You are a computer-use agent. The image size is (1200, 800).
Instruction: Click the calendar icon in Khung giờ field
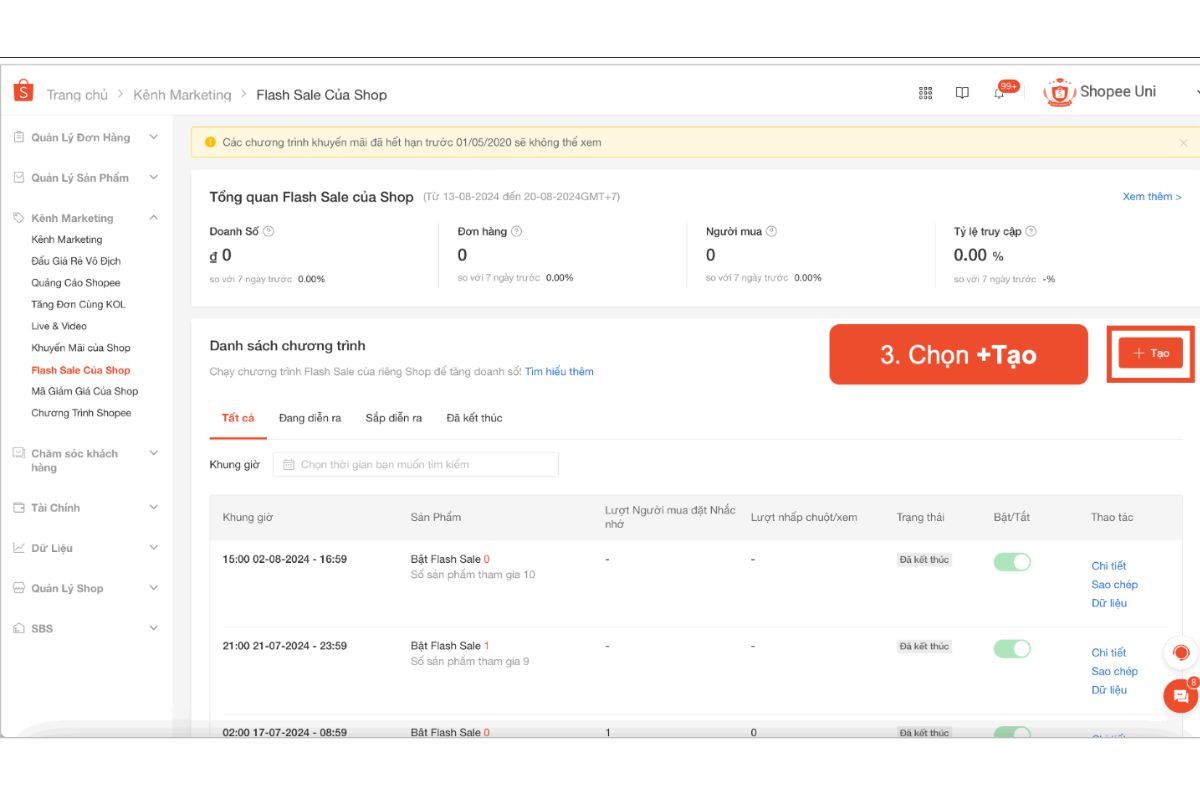pyautogui.click(x=289, y=464)
